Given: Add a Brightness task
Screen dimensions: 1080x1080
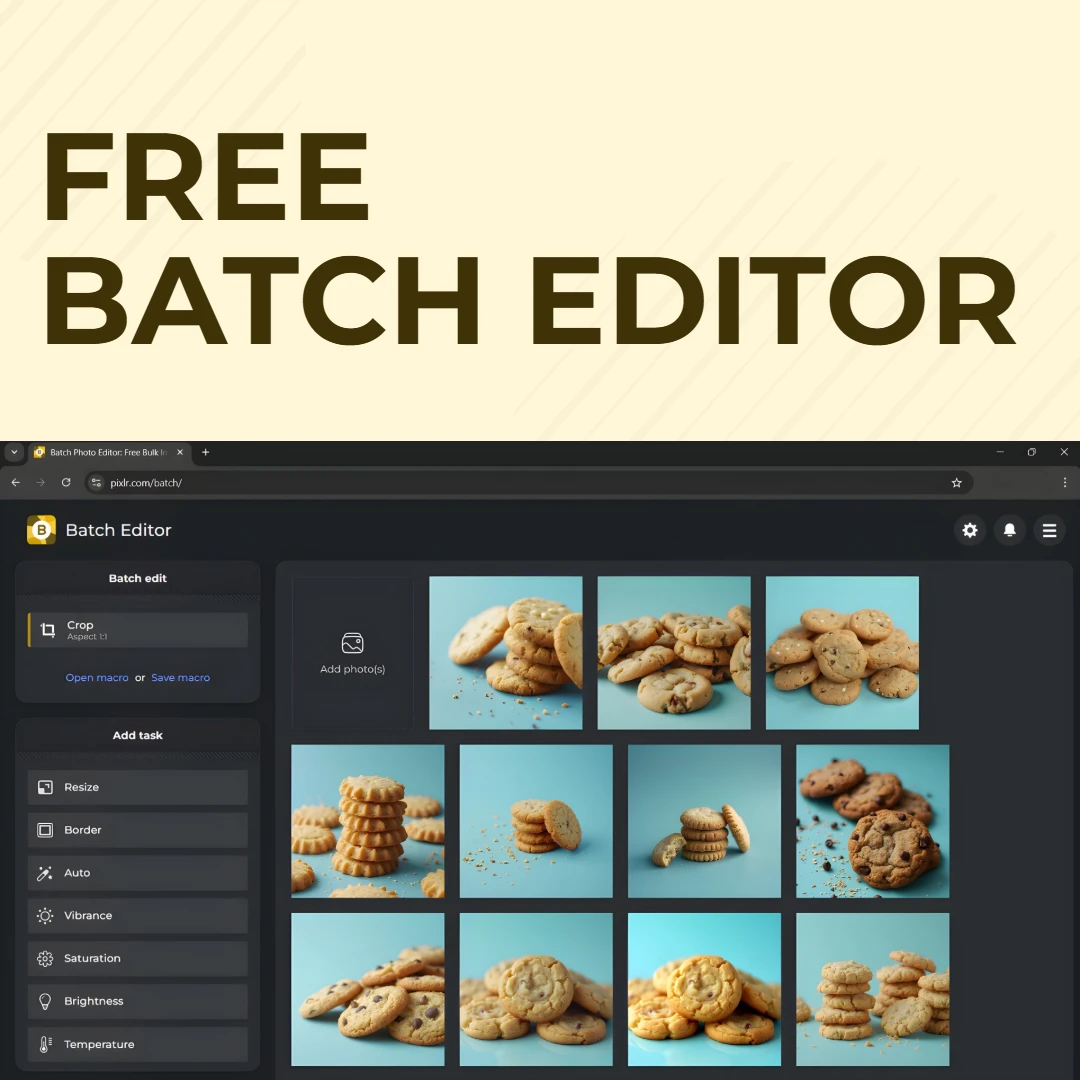Looking at the screenshot, I should [138, 1001].
